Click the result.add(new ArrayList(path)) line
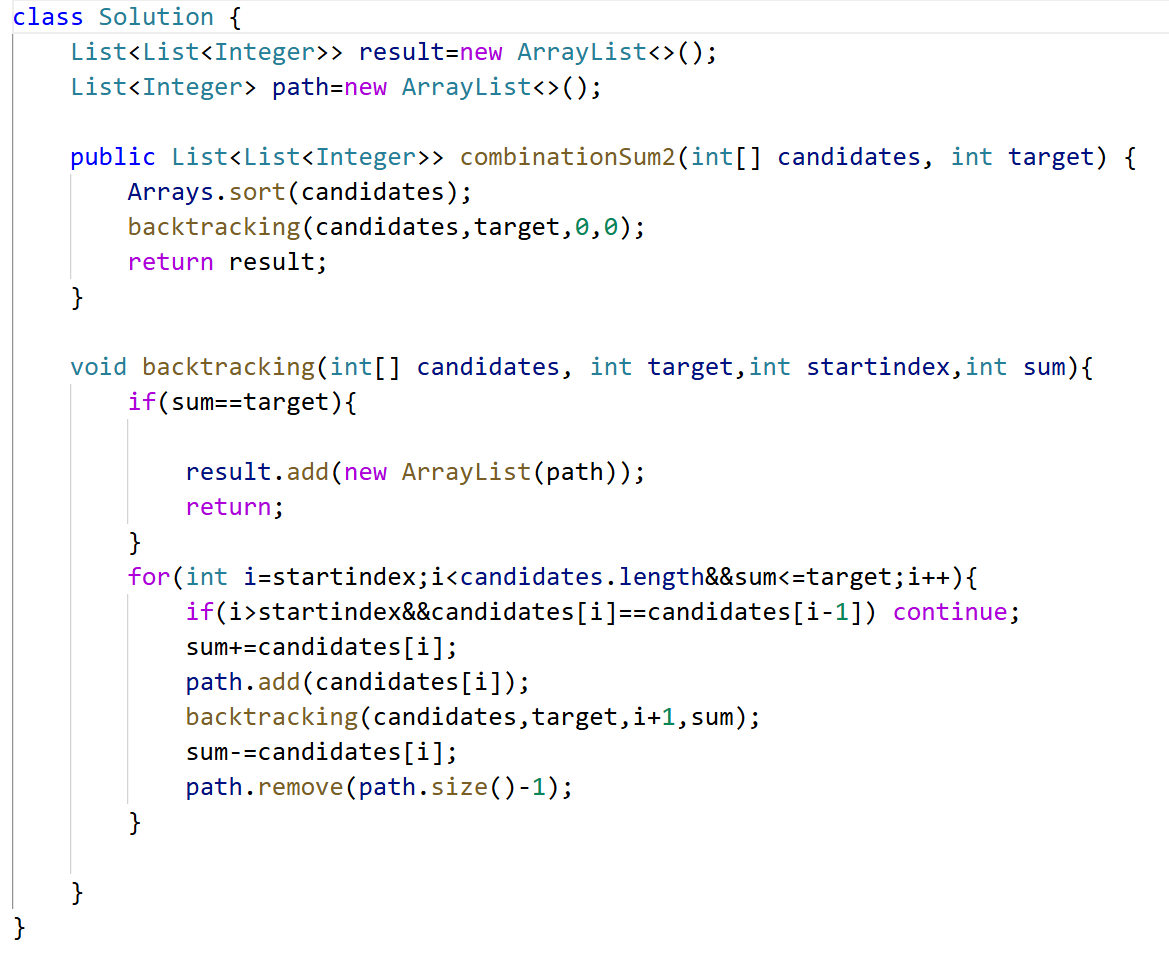The image size is (1169, 960). 414,472
